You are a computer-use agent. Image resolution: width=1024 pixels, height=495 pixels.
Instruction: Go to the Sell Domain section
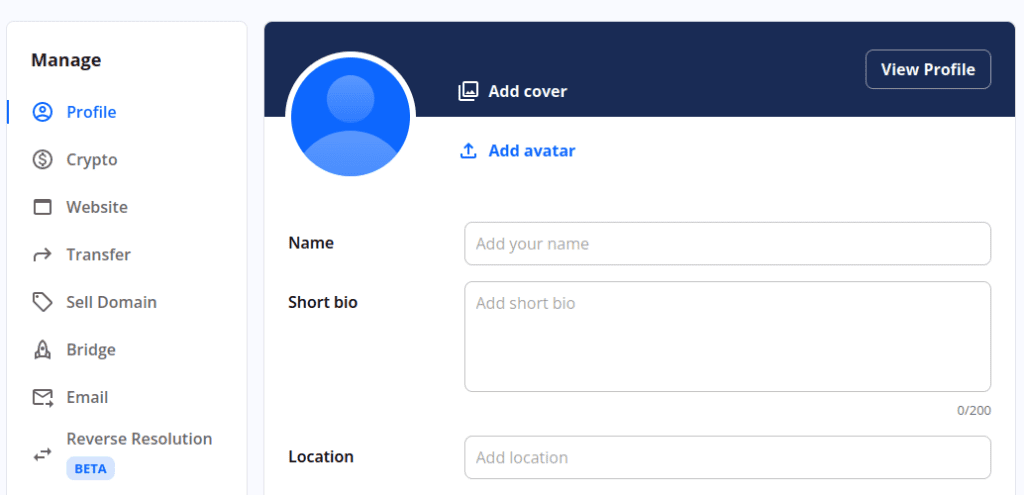click(111, 302)
